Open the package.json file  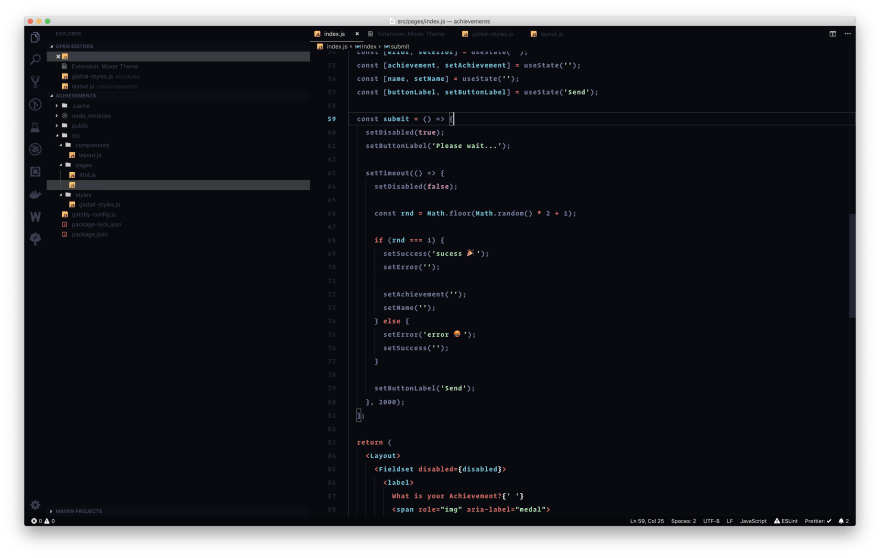click(89, 235)
